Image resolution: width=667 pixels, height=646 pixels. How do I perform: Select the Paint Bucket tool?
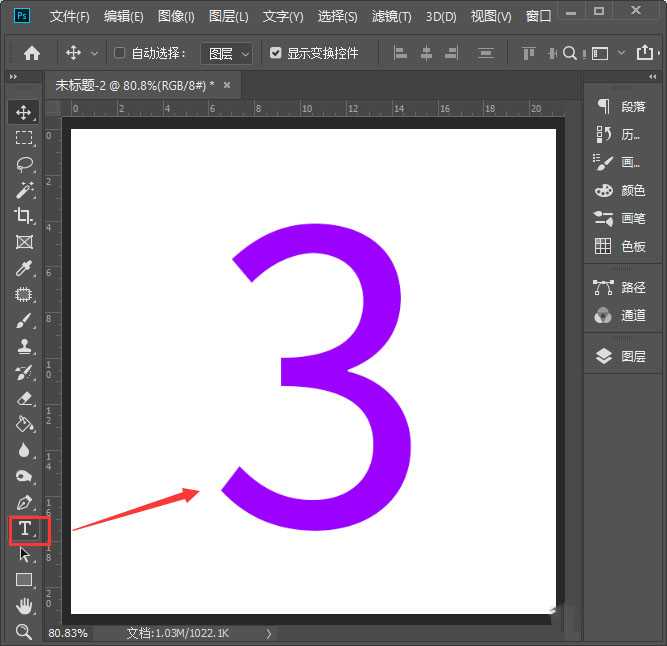pos(25,424)
